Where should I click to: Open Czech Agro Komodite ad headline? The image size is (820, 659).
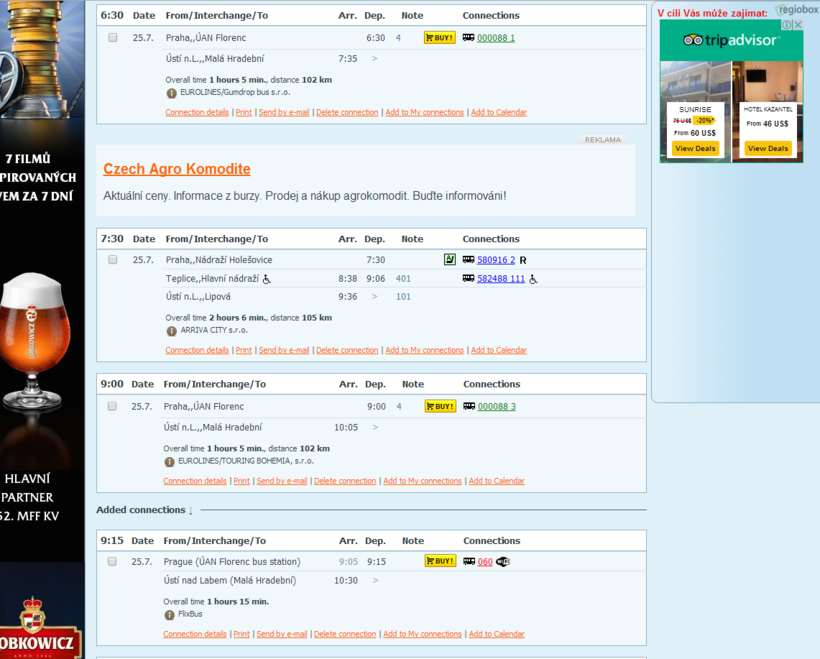pos(177,169)
